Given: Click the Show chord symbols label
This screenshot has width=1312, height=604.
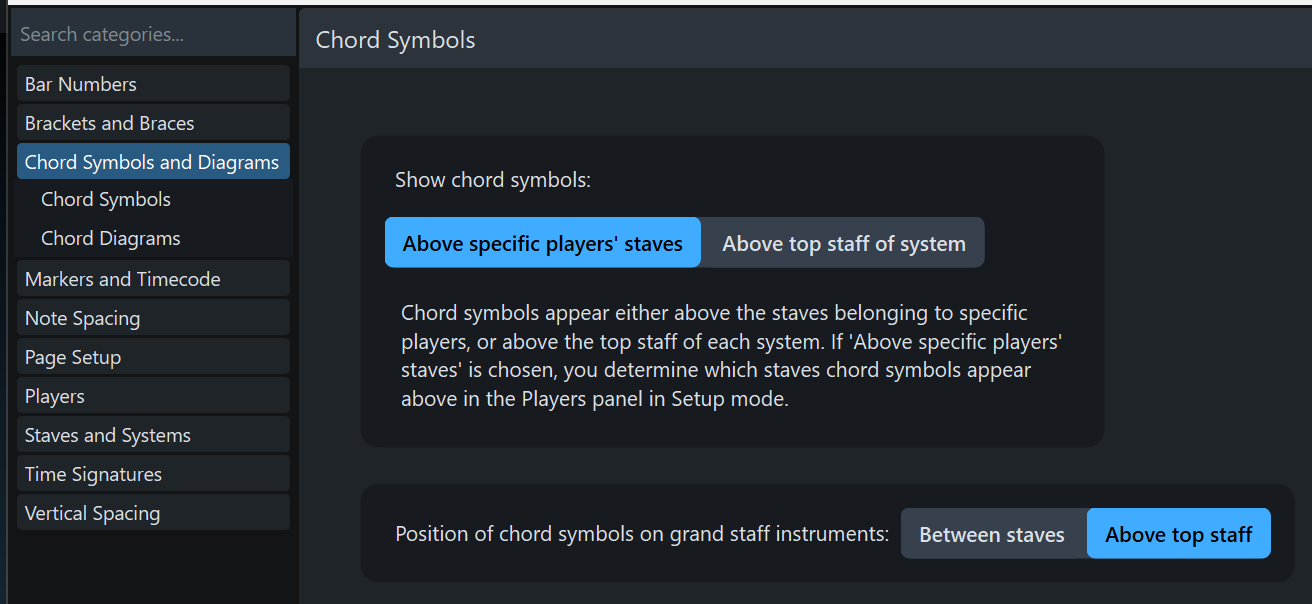Looking at the screenshot, I should [x=493, y=180].
